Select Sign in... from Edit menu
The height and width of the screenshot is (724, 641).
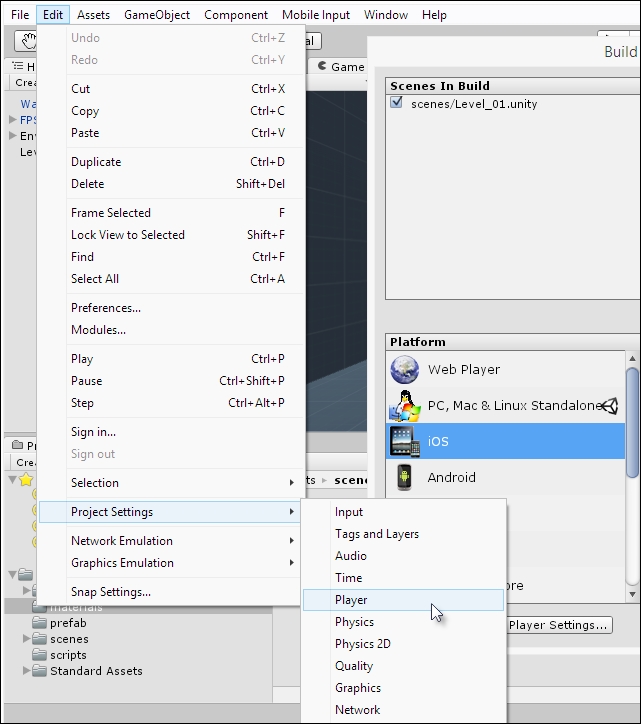pos(171,432)
